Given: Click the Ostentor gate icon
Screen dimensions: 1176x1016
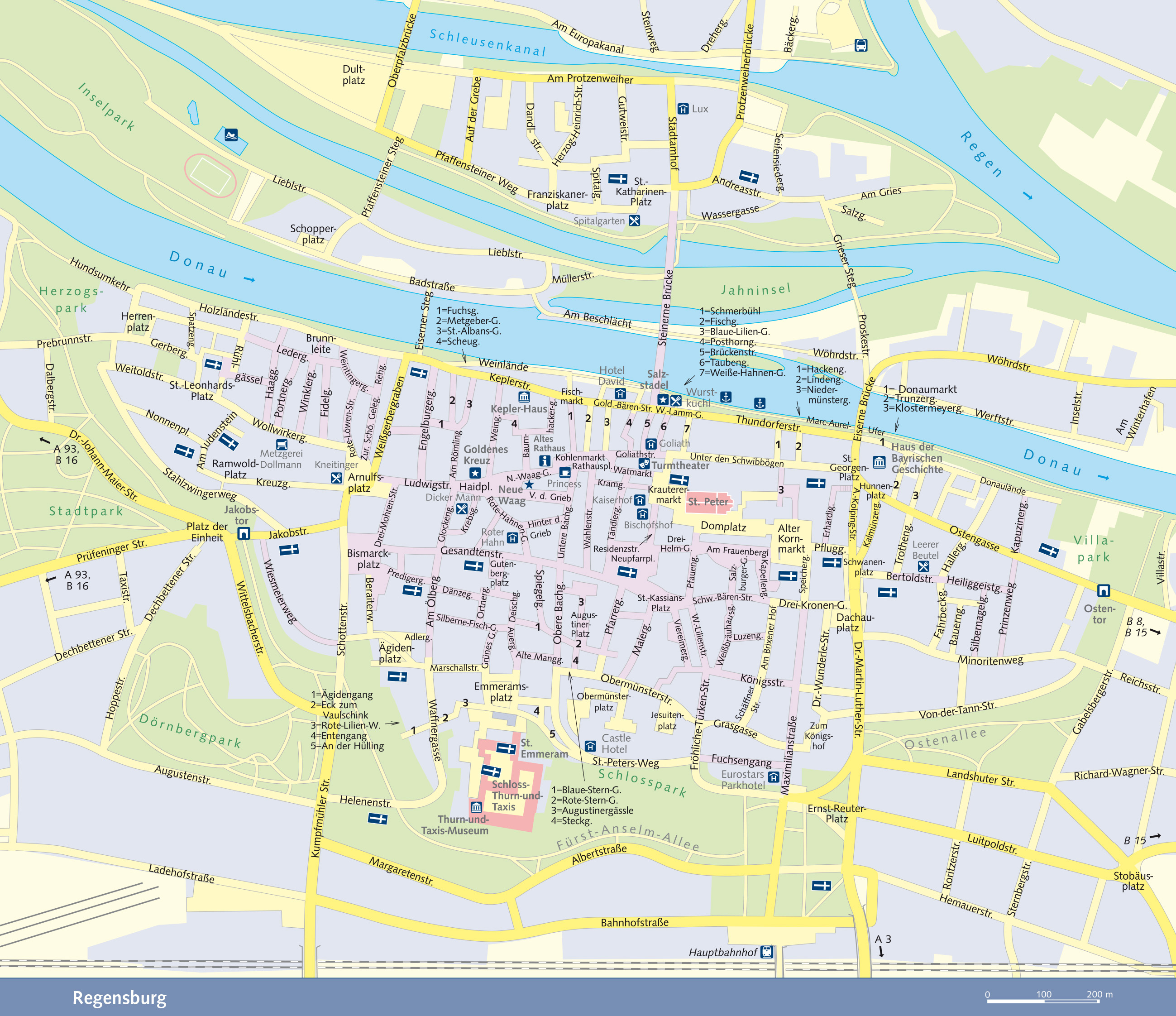Looking at the screenshot, I should point(1104,591).
